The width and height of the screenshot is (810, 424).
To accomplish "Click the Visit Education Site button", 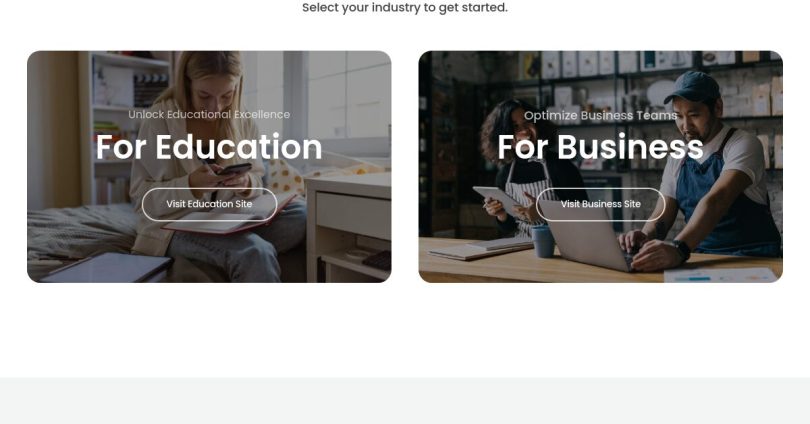I will click(209, 205).
